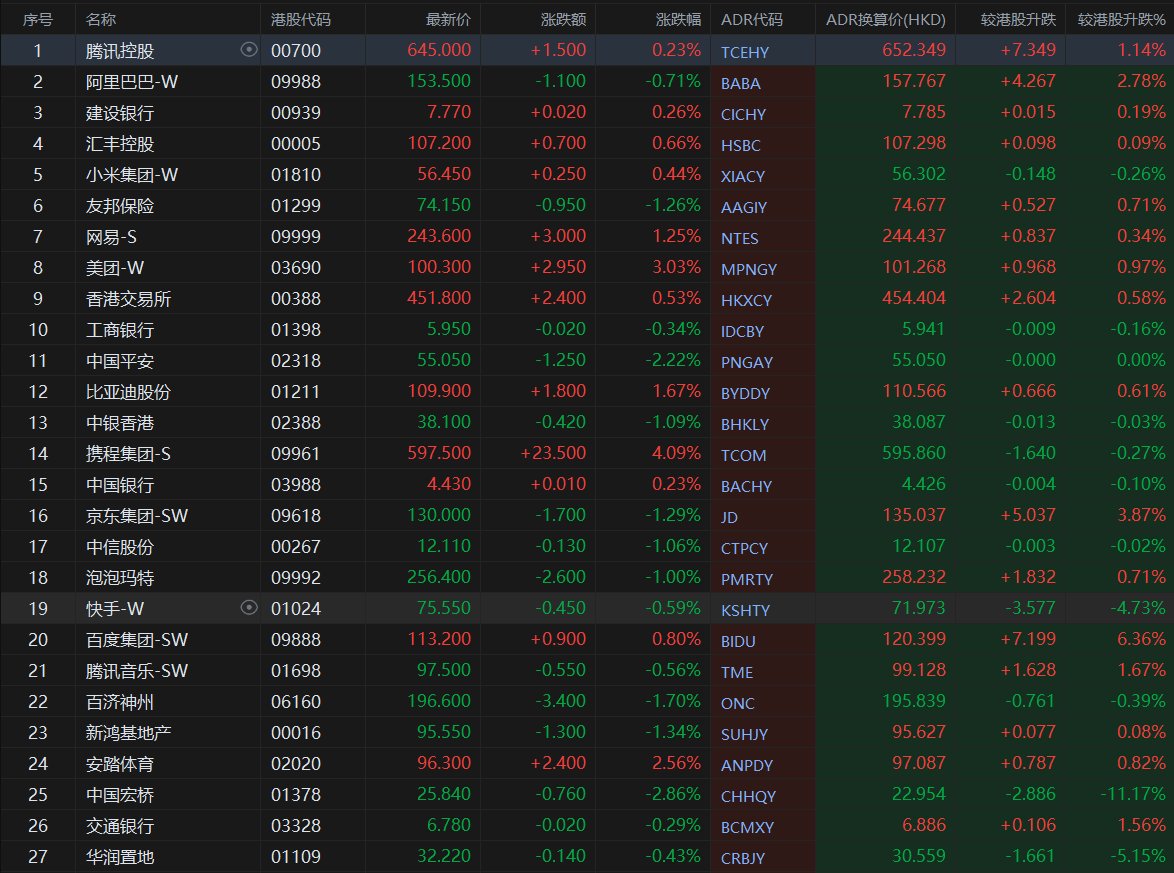The width and height of the screenshot is (1174, 873).
Task: Click the circle icon beside 快手-W
Action: pos(249,608)
